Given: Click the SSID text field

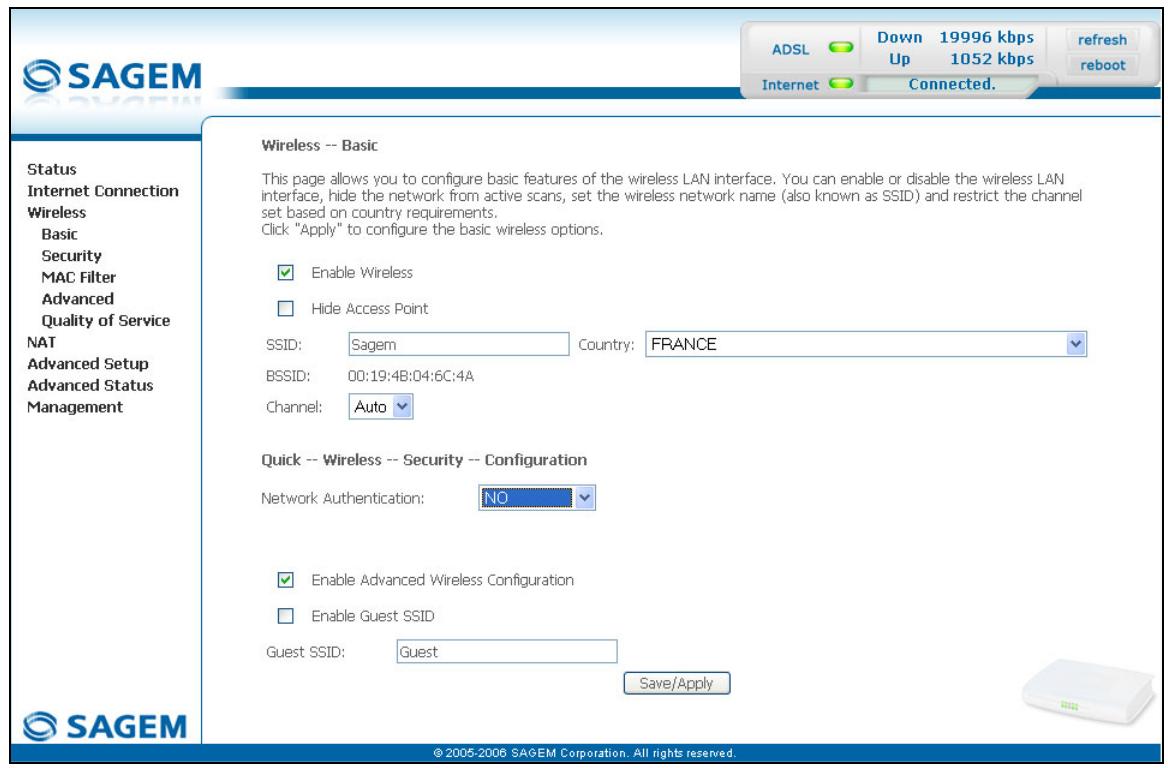Looking at the screenshot, I should click(x=458, y=344).
